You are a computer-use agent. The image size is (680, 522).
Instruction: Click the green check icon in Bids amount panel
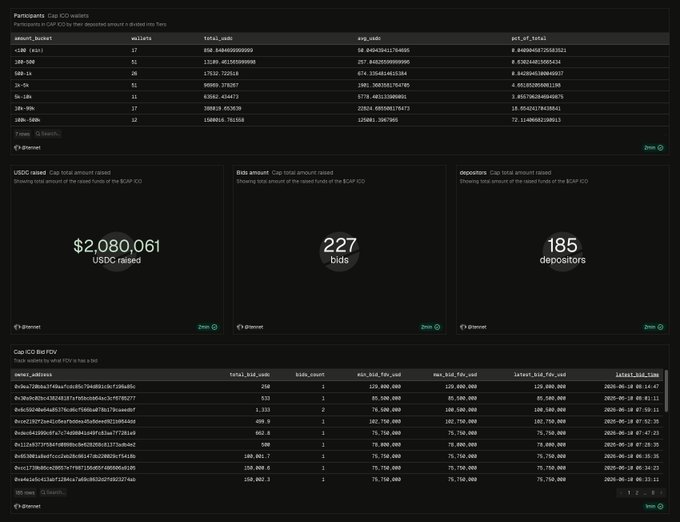(437, 327)
